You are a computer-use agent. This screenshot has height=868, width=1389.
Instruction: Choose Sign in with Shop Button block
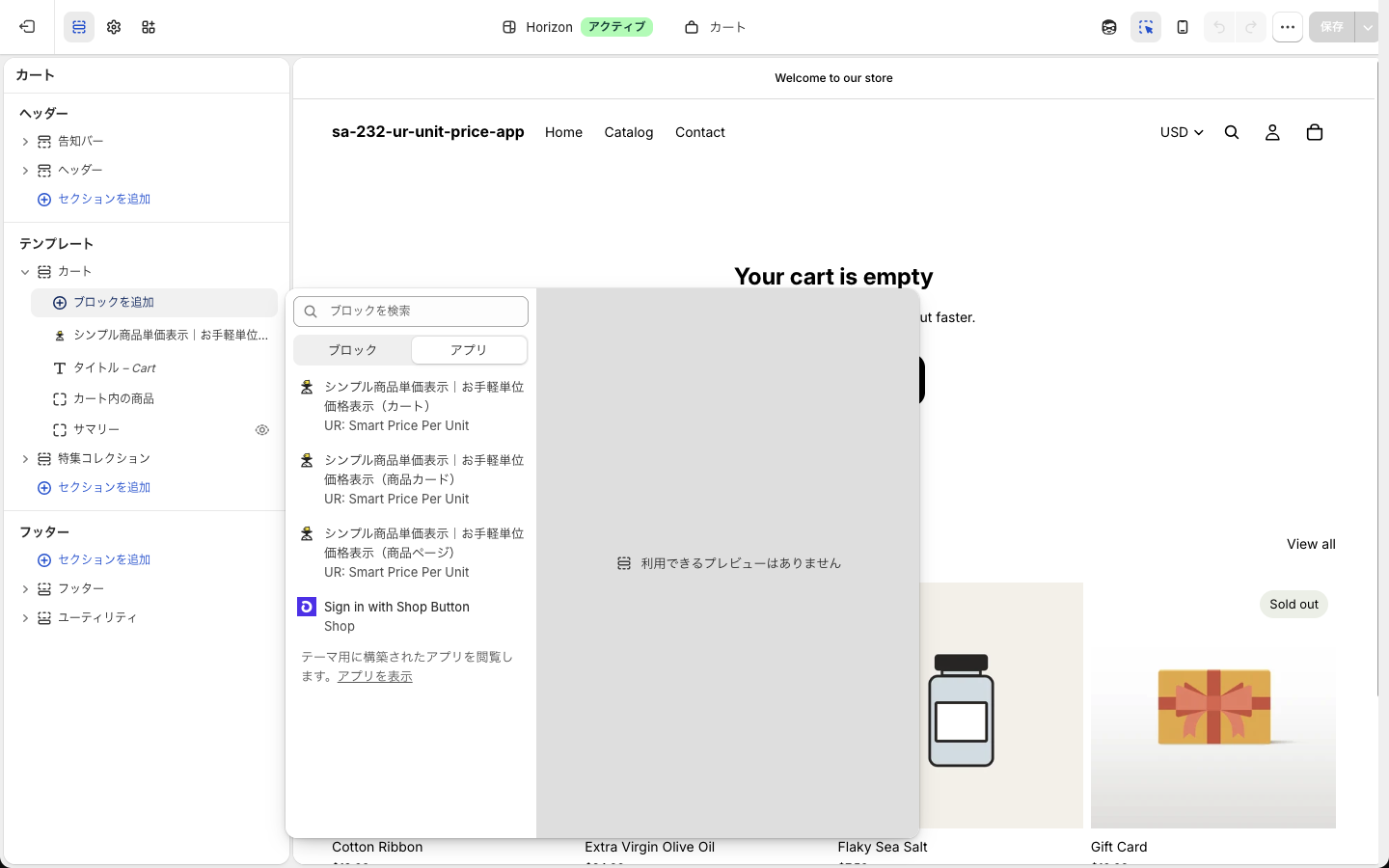(411, 616)
